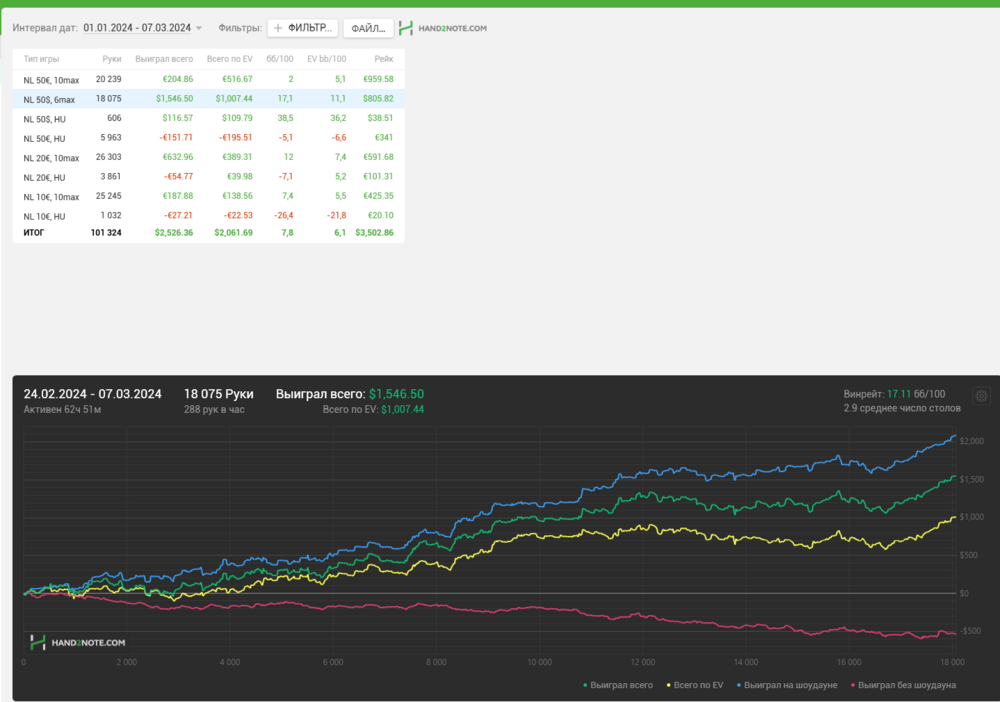Click the €959.58 rake value
Viewport: 1000px width, 702px height.
[x=378, y=79]
